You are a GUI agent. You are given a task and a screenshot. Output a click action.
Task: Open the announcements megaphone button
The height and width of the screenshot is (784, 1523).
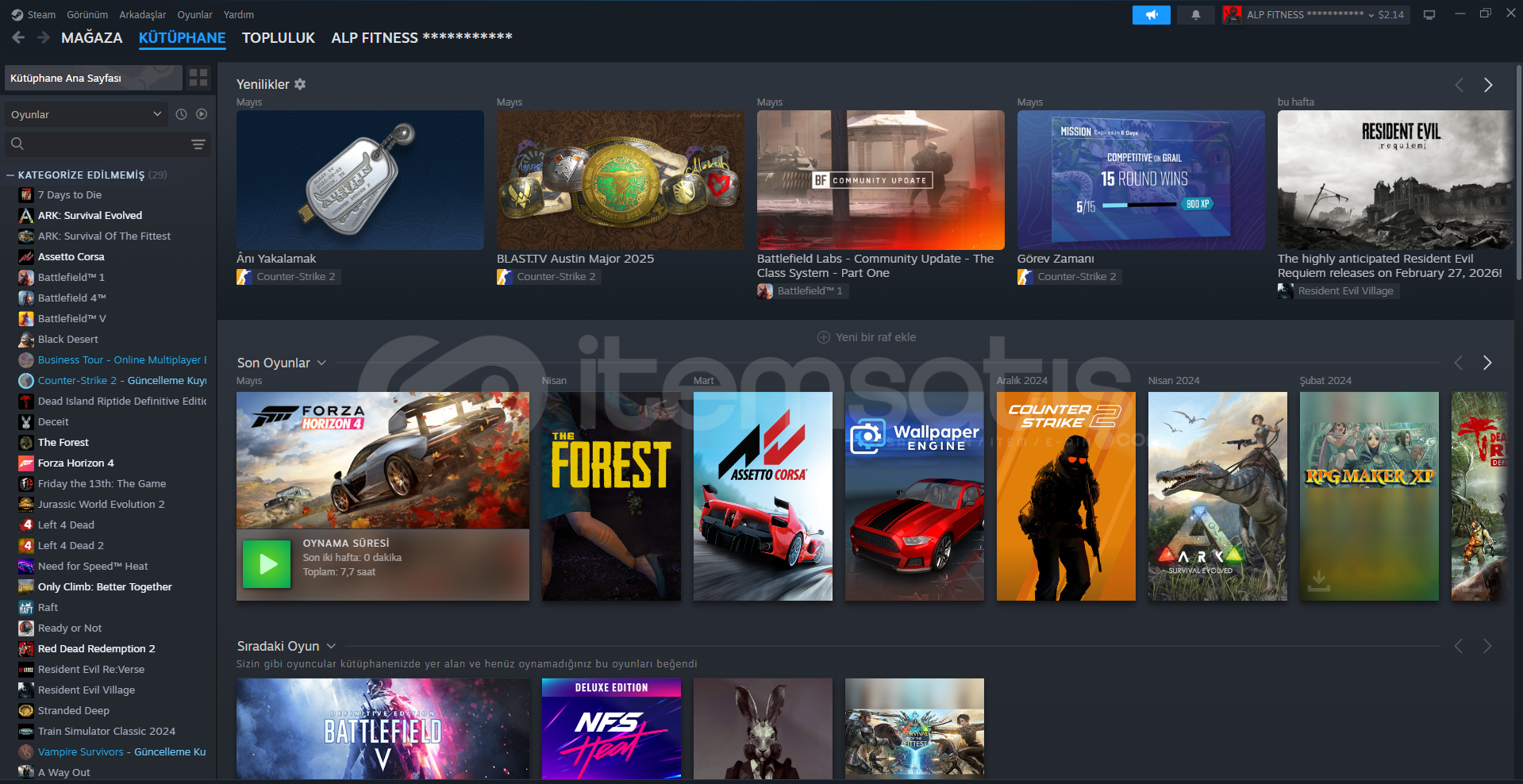click(1151, 14)
